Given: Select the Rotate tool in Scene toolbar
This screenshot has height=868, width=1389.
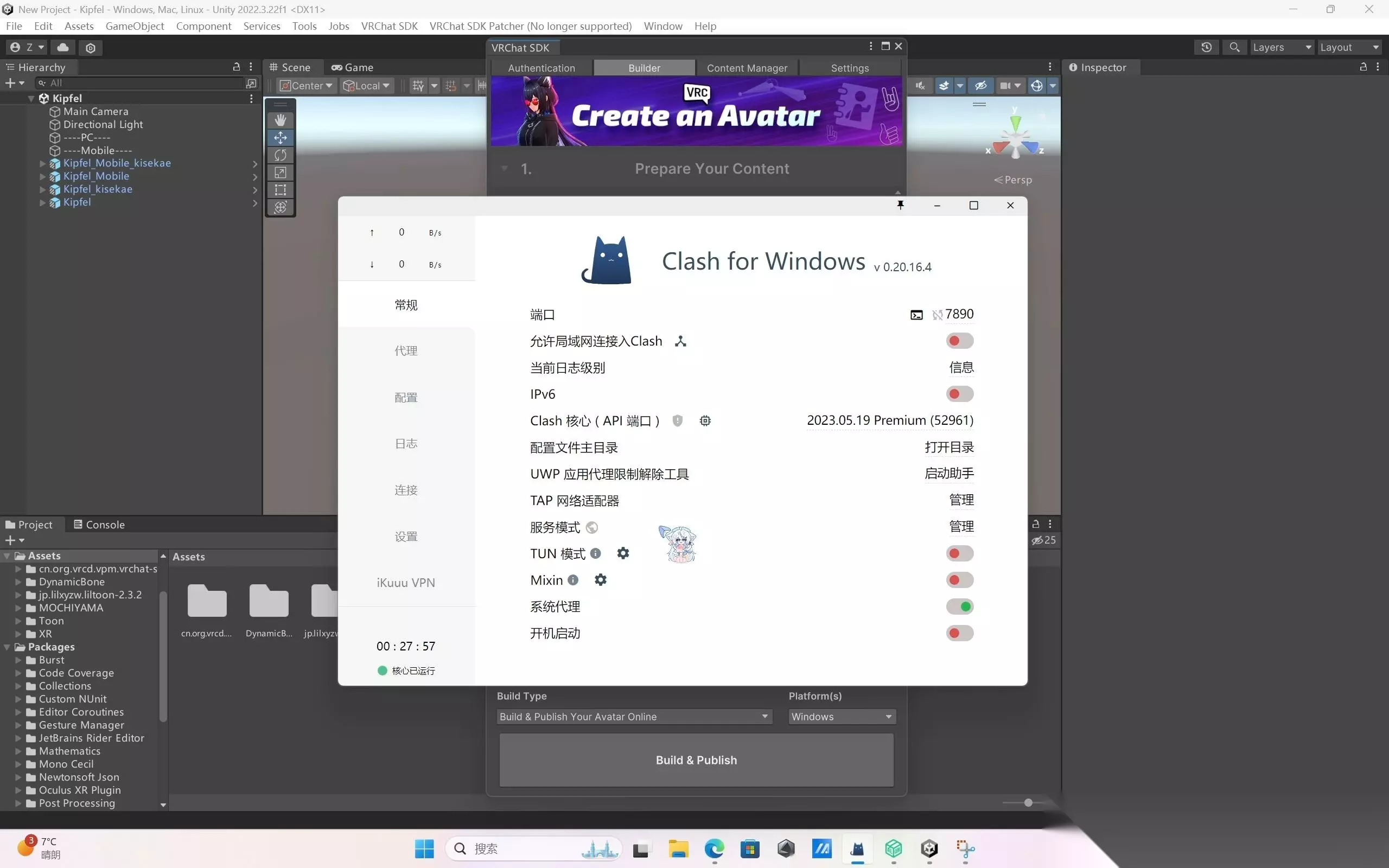Looking at the screenshot, I should [x=280, y=155].
